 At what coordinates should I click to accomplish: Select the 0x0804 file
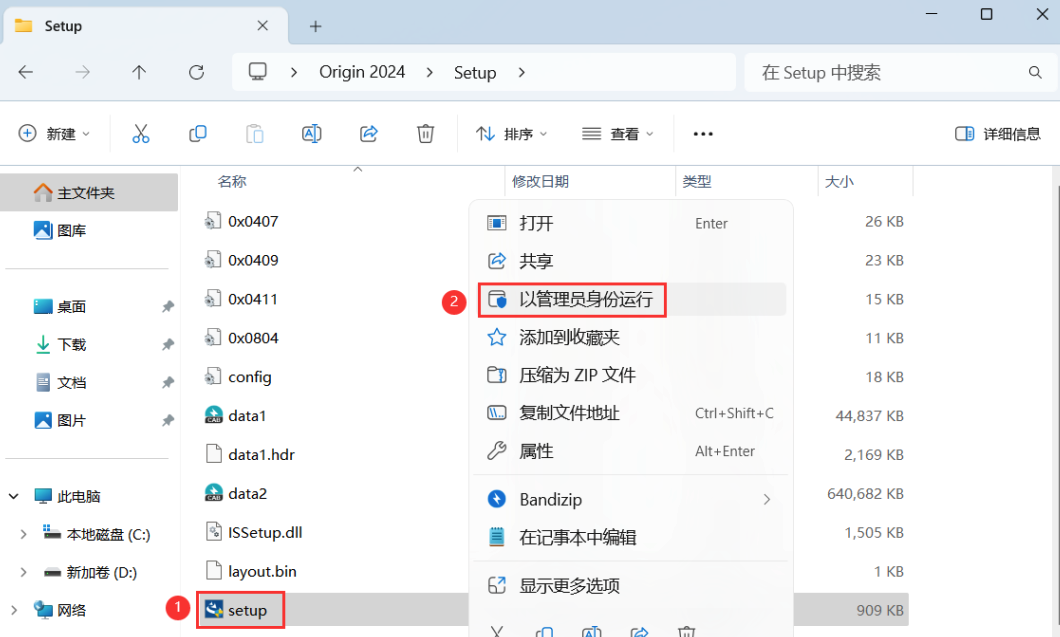click(241, 338)
